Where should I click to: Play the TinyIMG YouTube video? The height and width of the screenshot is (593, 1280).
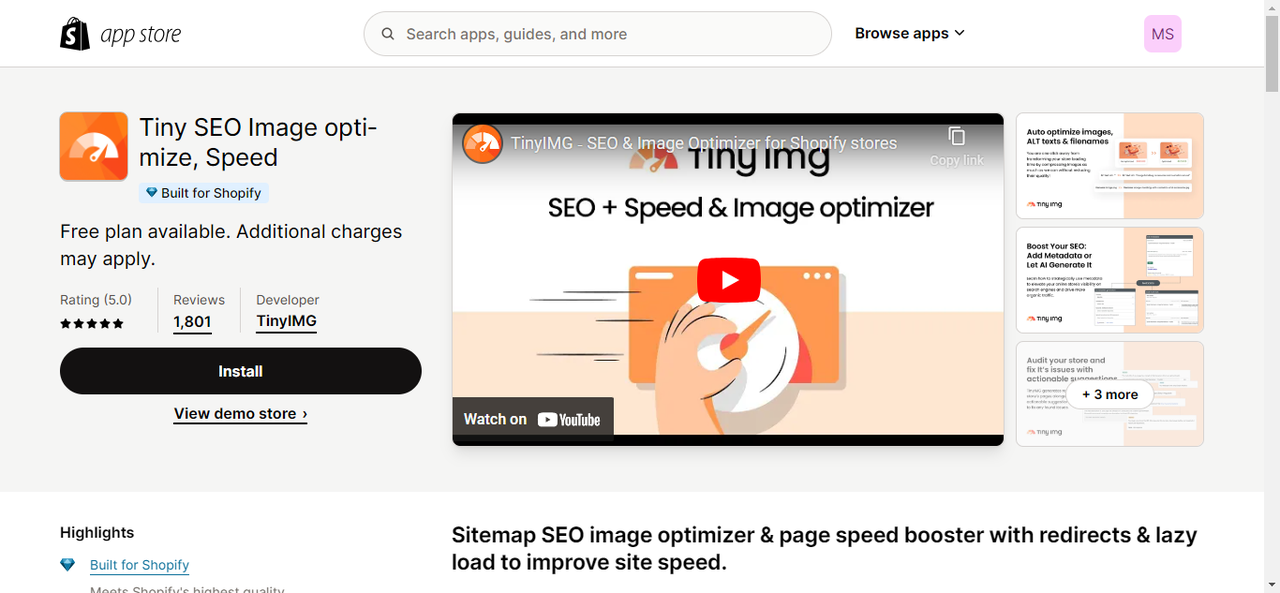coord(728,280)
